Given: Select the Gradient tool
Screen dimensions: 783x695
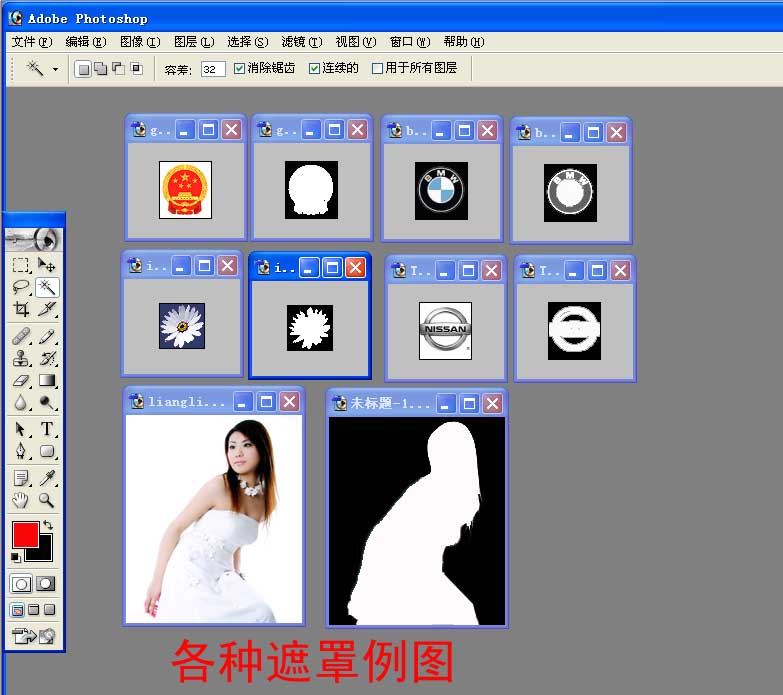Looking at the screenshot, I should 47,380.
